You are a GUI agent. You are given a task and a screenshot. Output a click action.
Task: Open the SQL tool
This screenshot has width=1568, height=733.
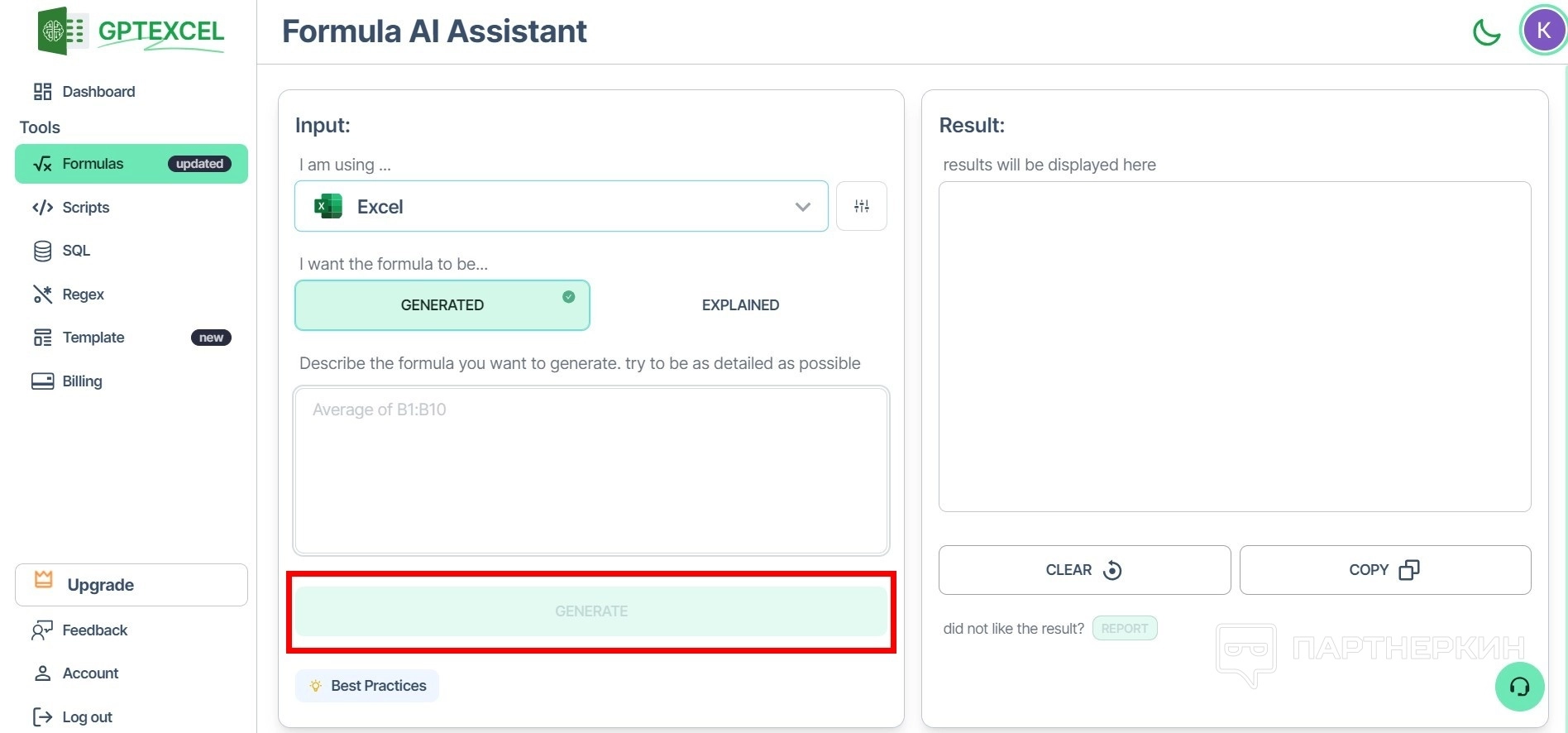75,251
